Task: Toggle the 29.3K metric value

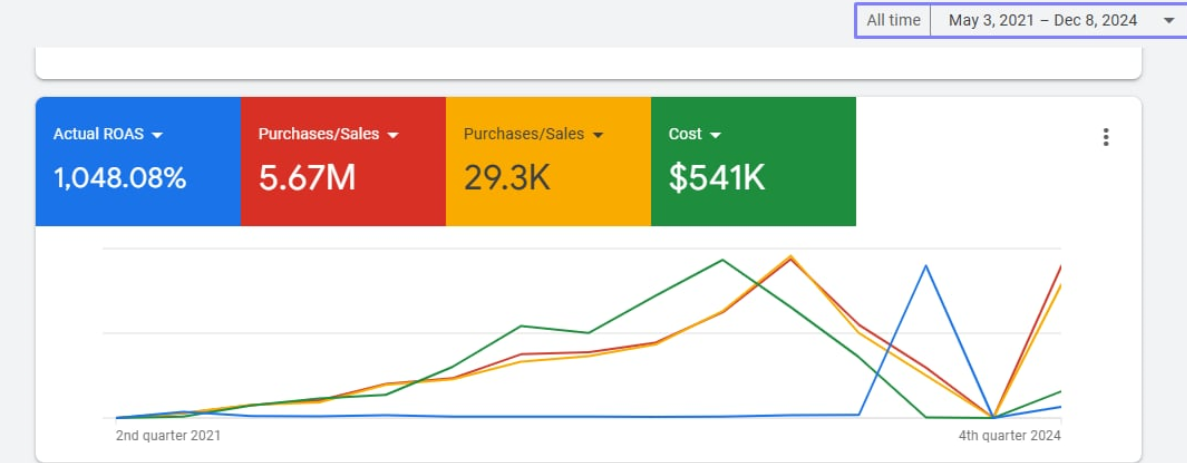Action: coord(506,179)
